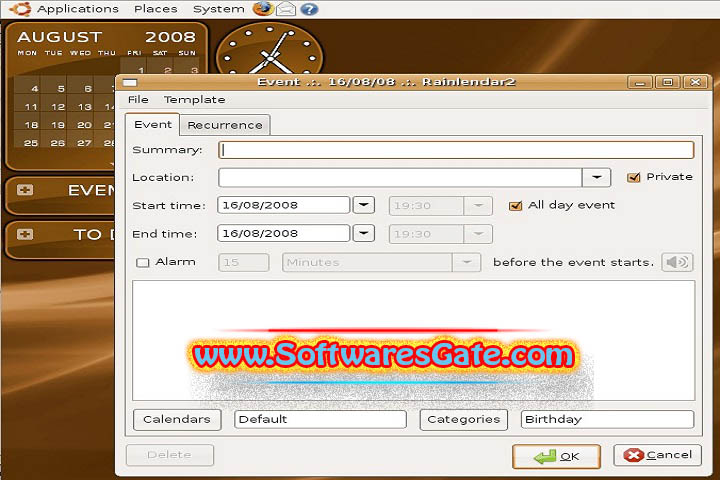Select day 2 in August calendar
Screen dimensions: 720x480
[168, 70]
